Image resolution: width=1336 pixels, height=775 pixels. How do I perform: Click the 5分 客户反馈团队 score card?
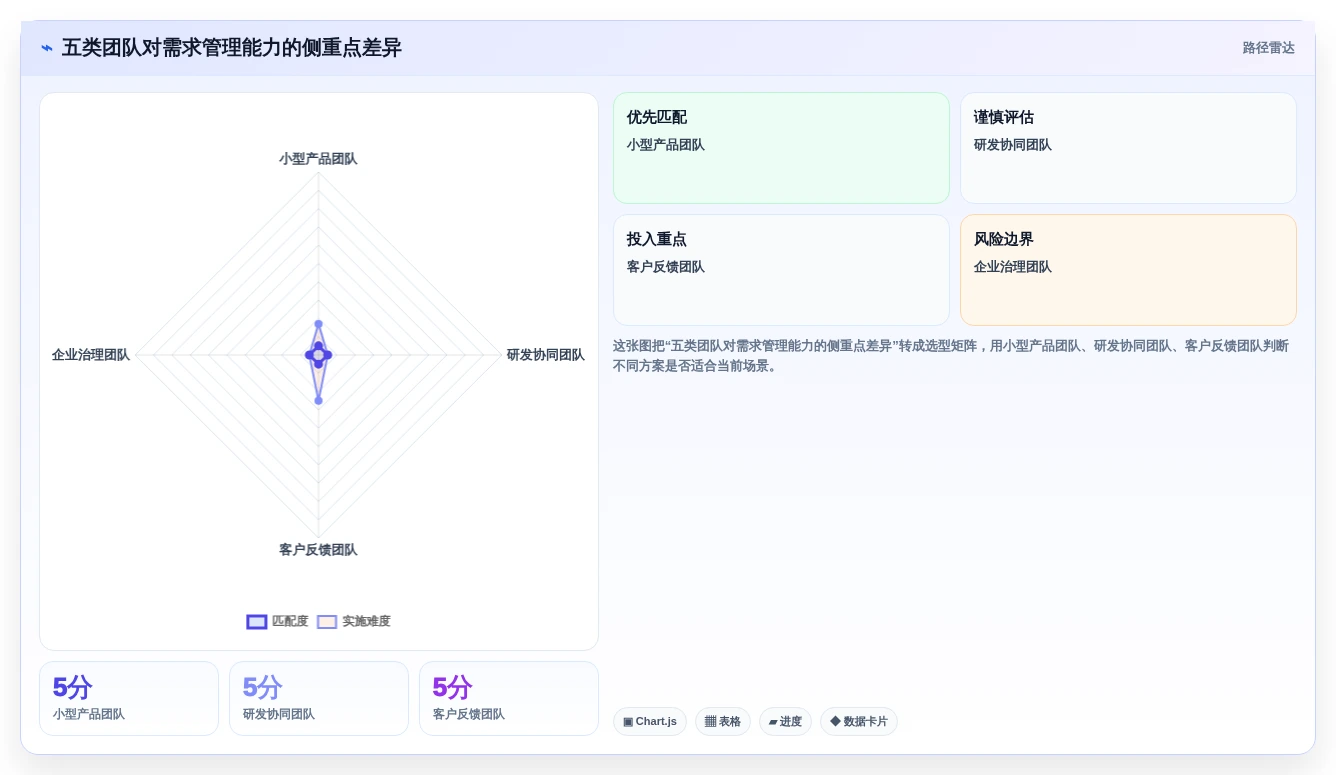[509, 698]
